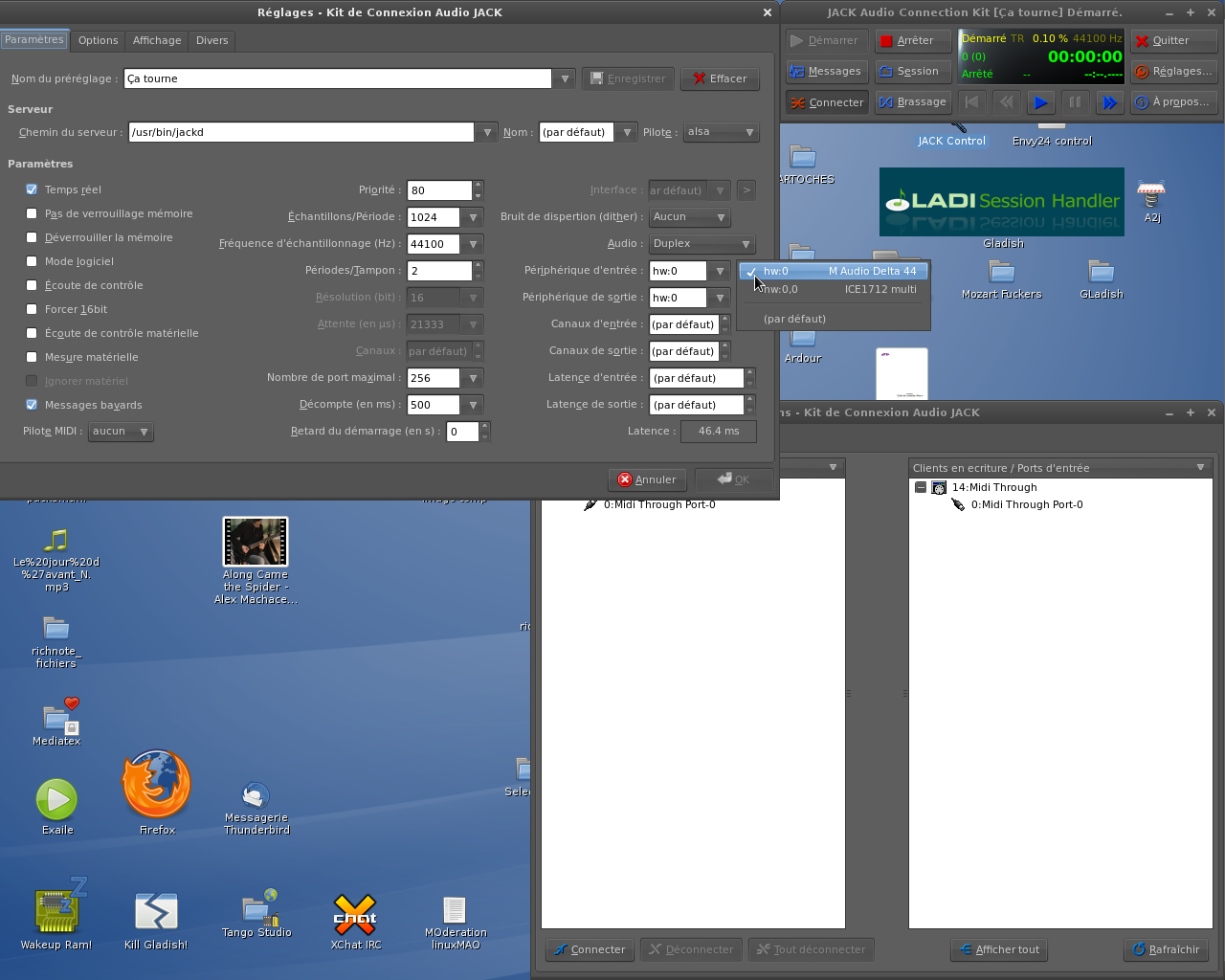Click the Annuler button

647,479
